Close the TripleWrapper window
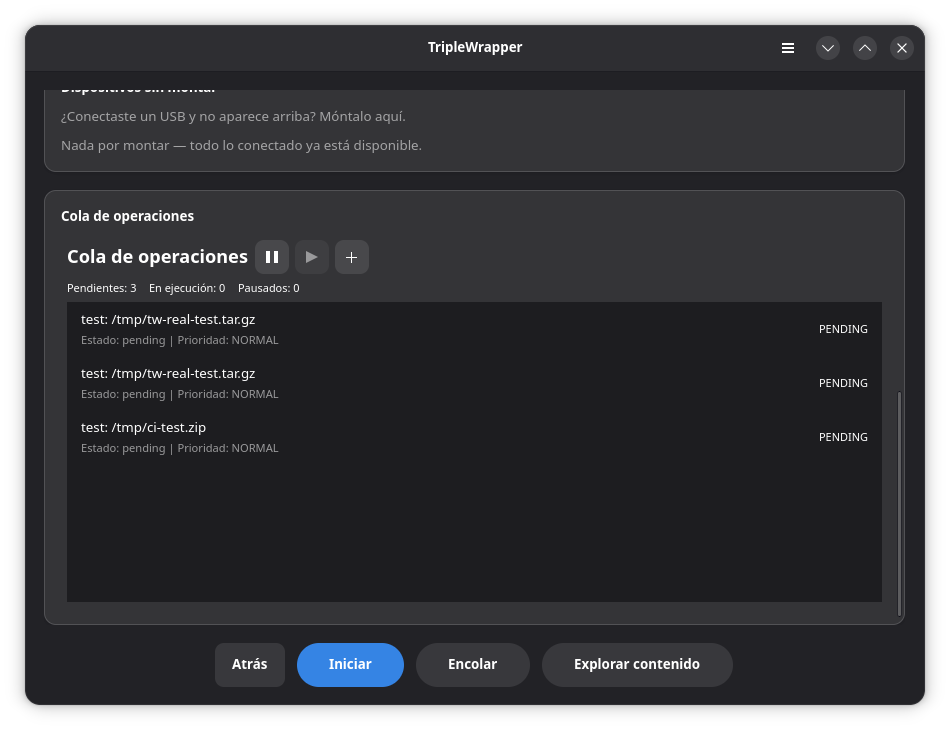This screenshot has width=950, height=730. coord(902,48)
